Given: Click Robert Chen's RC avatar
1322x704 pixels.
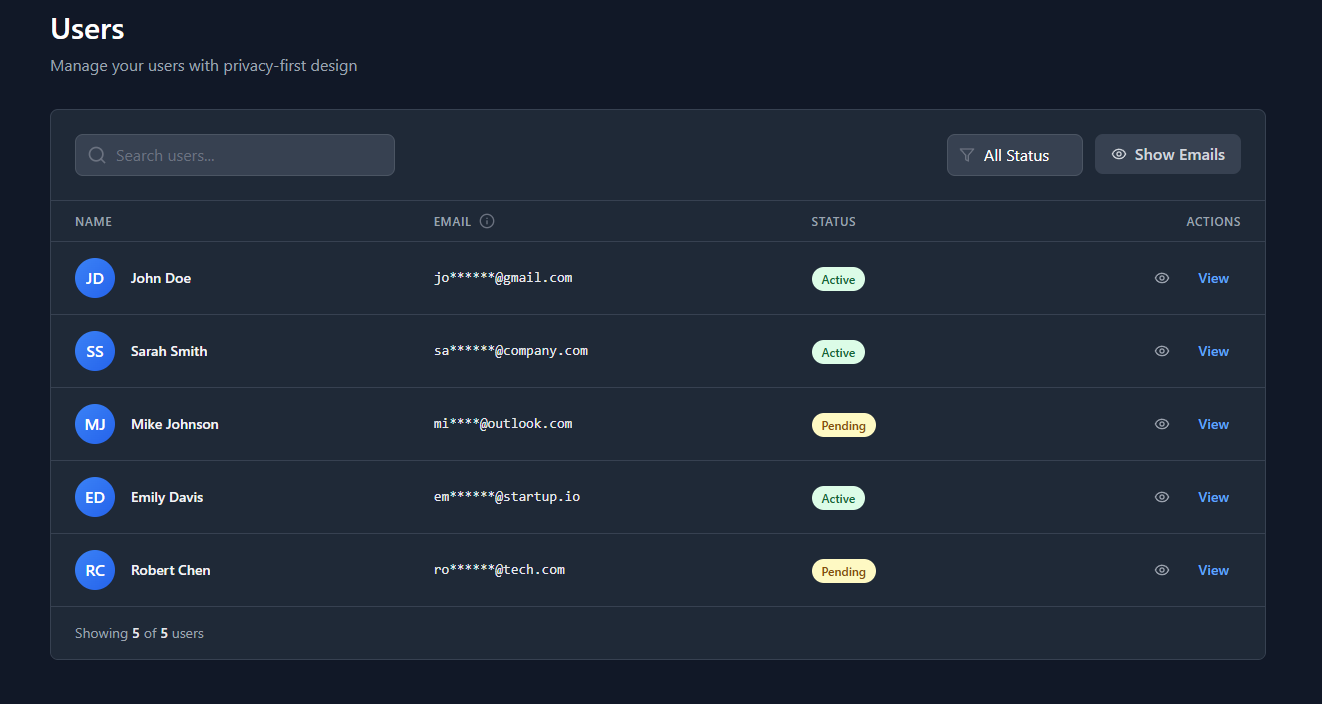Looking at the screenshot, I should (94, 570).
